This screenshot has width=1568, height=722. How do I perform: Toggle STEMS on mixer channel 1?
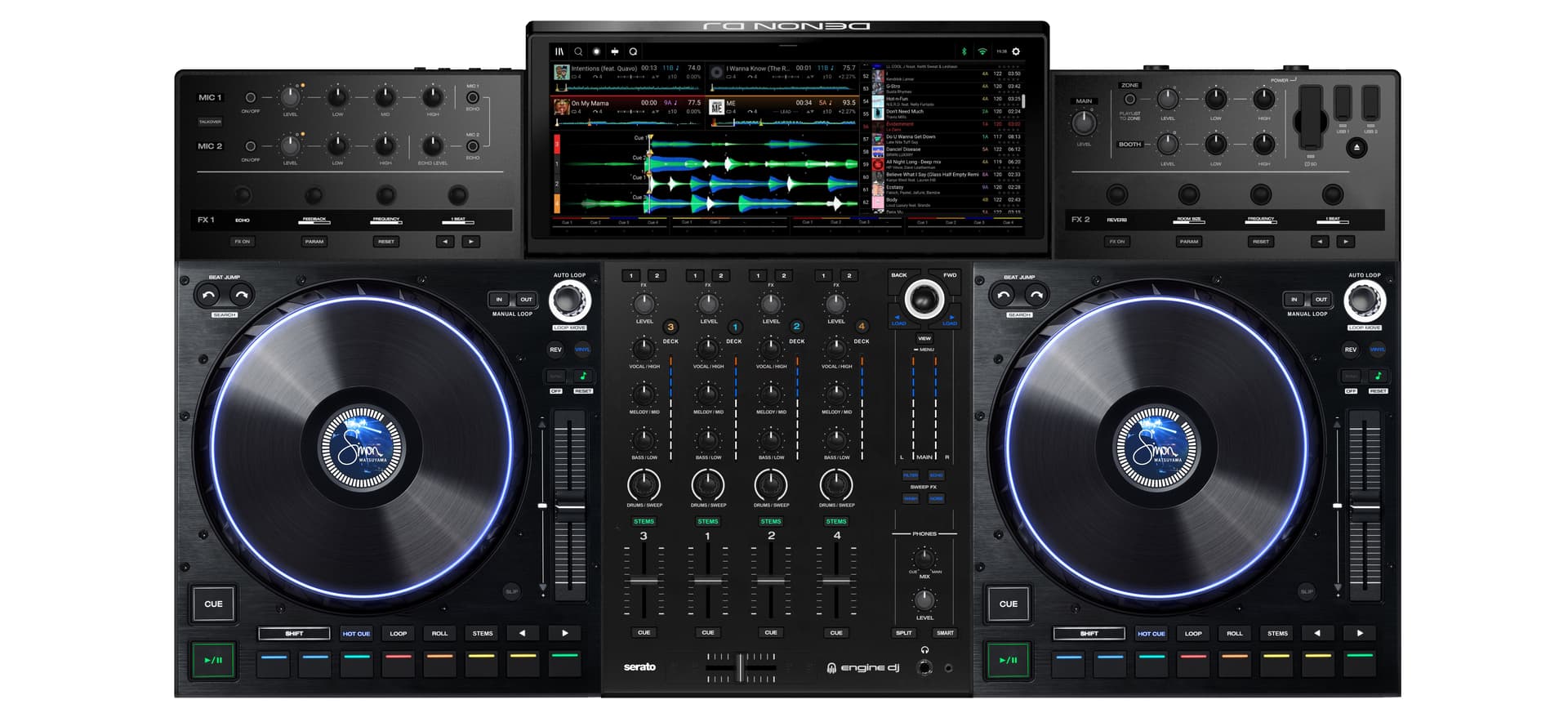[707, 521]
